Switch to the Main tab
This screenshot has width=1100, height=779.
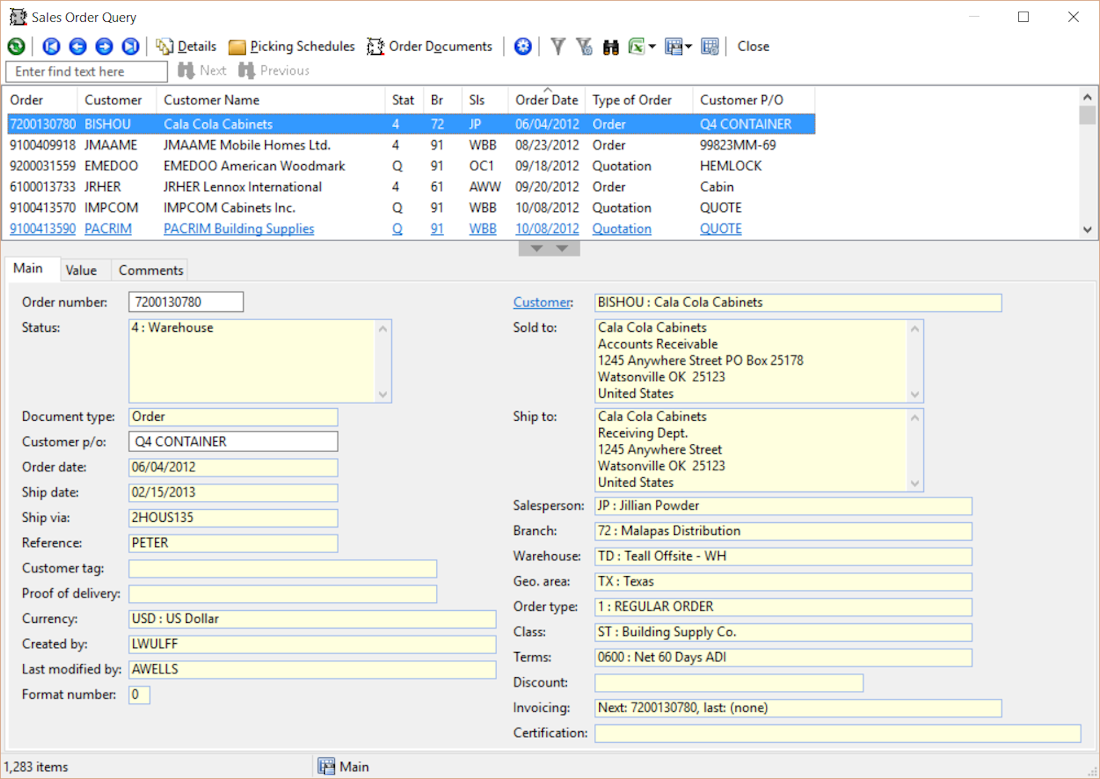coord(28,268)
